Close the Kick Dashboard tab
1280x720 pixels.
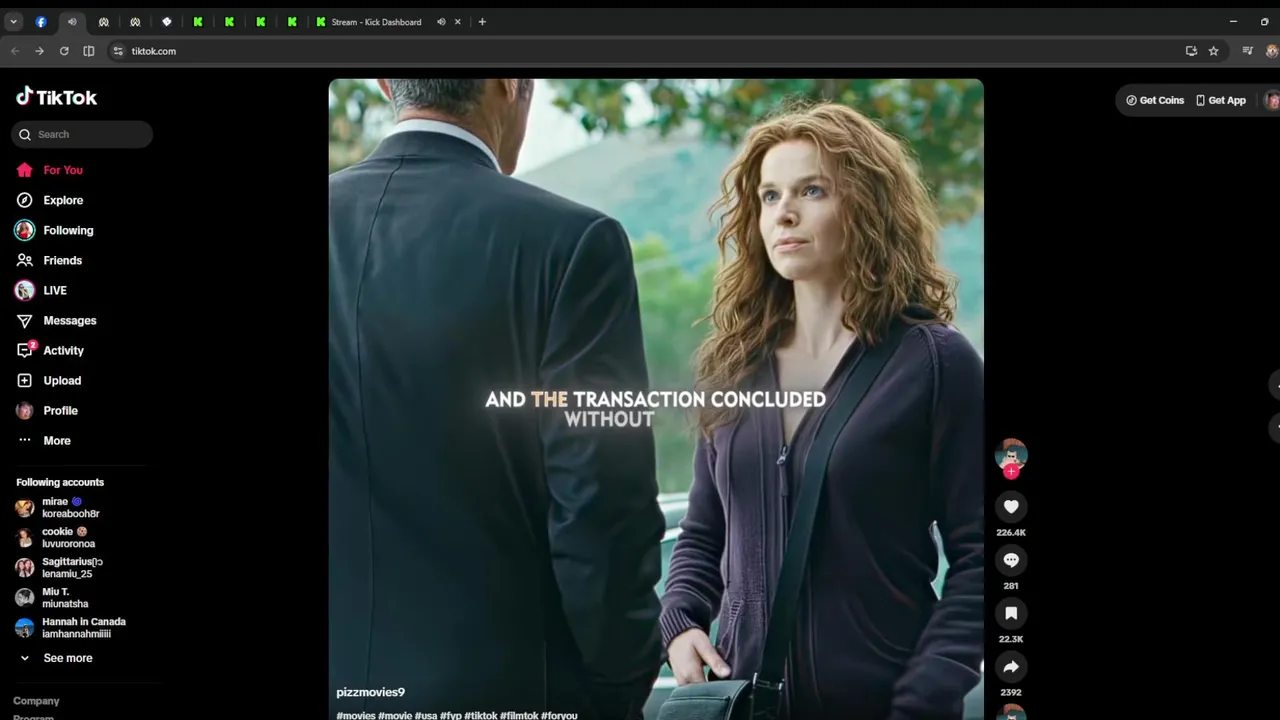(x=459, y=22)
